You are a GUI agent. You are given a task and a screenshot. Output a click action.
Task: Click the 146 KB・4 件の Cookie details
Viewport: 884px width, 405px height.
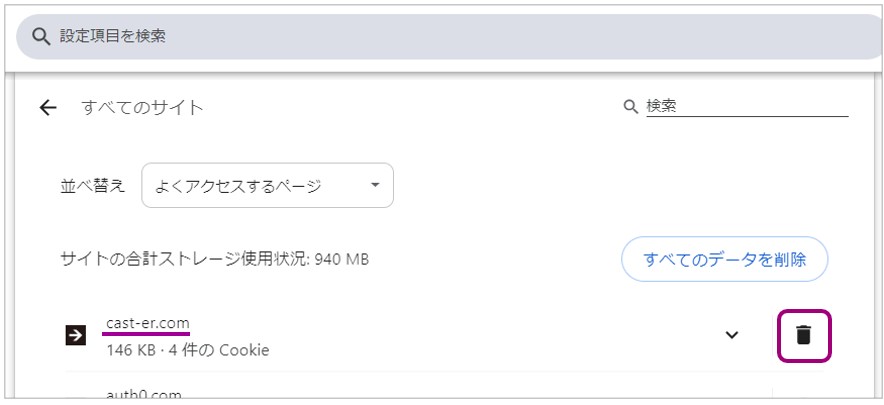click(x=187, y=350)
